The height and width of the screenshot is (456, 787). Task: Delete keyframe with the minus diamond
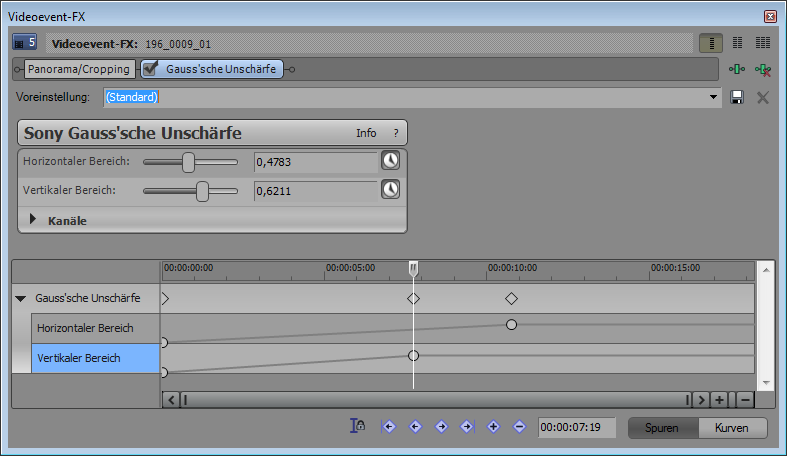coord(519,427)
